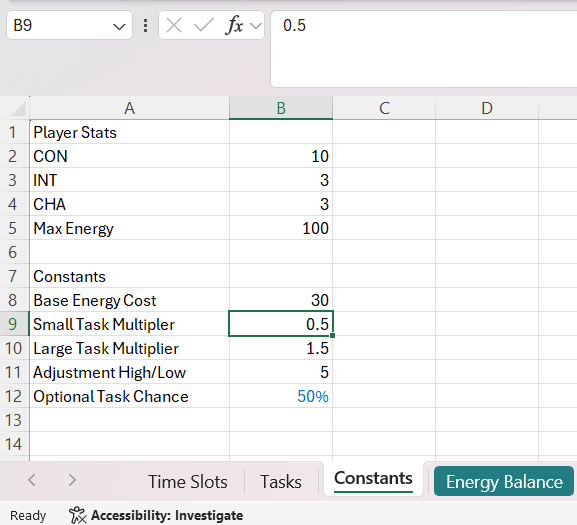The width and height of the screenshot is (577, 525).
Task: Click the accessibility figure icon in status bar
Action: (x=78, y=515)
